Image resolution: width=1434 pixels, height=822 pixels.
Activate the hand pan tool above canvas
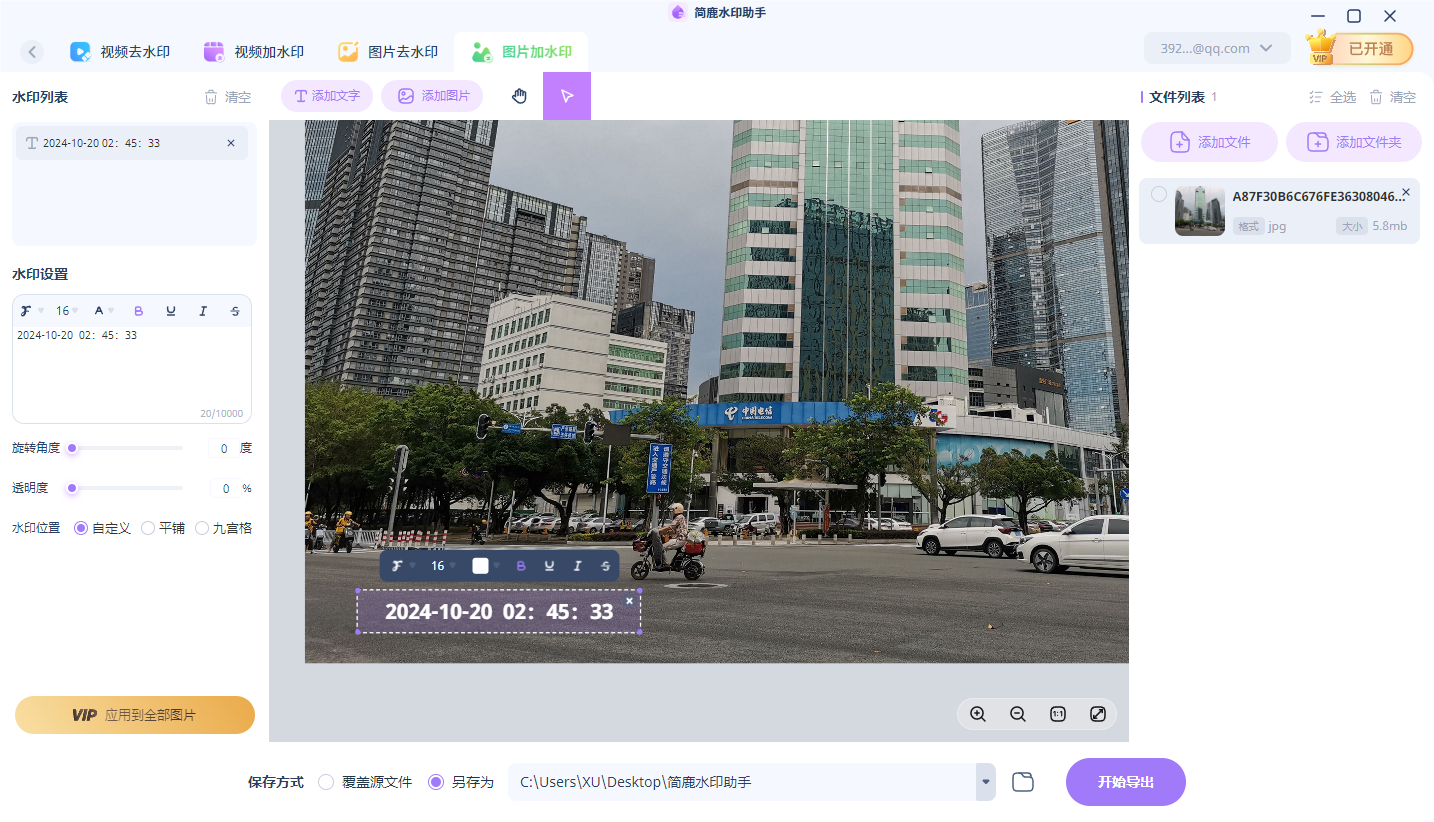(x=519, y=95)
